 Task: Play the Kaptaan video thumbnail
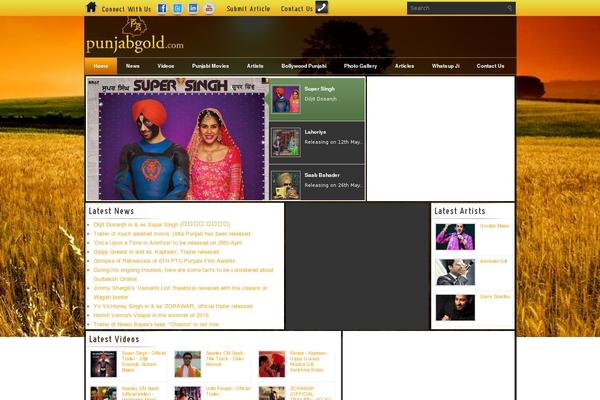[x=272, y=364]
